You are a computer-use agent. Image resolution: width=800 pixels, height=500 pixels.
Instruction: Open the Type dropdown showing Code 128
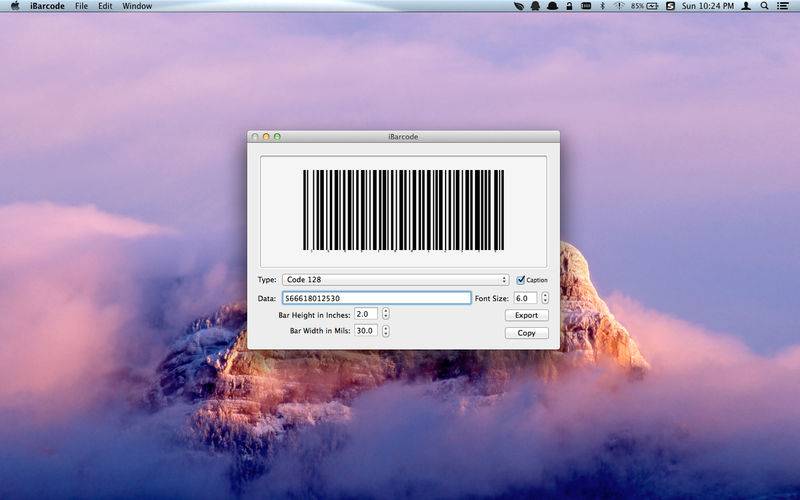395,280
